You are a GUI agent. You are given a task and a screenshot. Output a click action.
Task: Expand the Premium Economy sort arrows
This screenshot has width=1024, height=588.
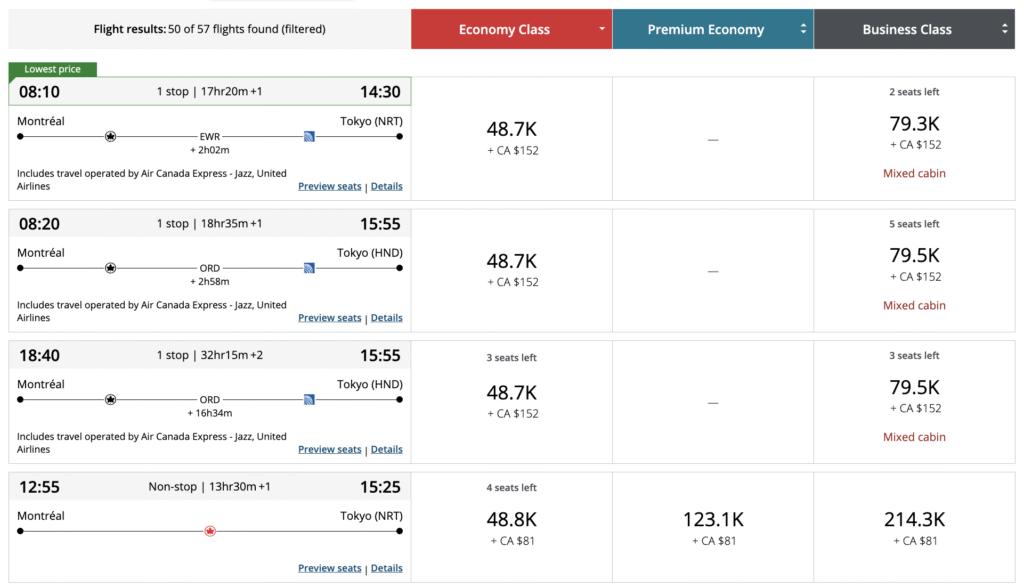pyautogui.click(x=803, y=29)
